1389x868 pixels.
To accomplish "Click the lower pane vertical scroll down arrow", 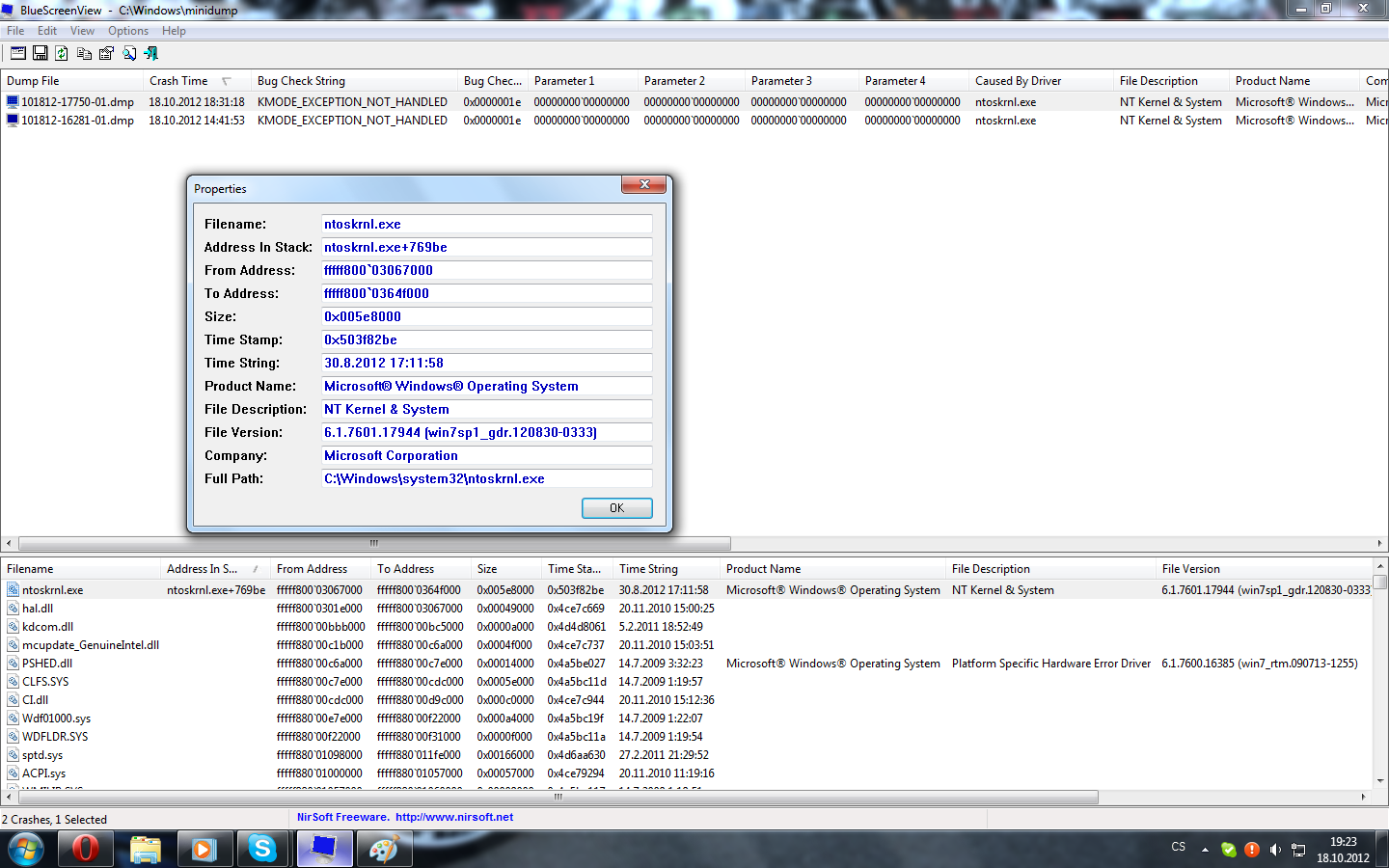I will point(1380,780).
